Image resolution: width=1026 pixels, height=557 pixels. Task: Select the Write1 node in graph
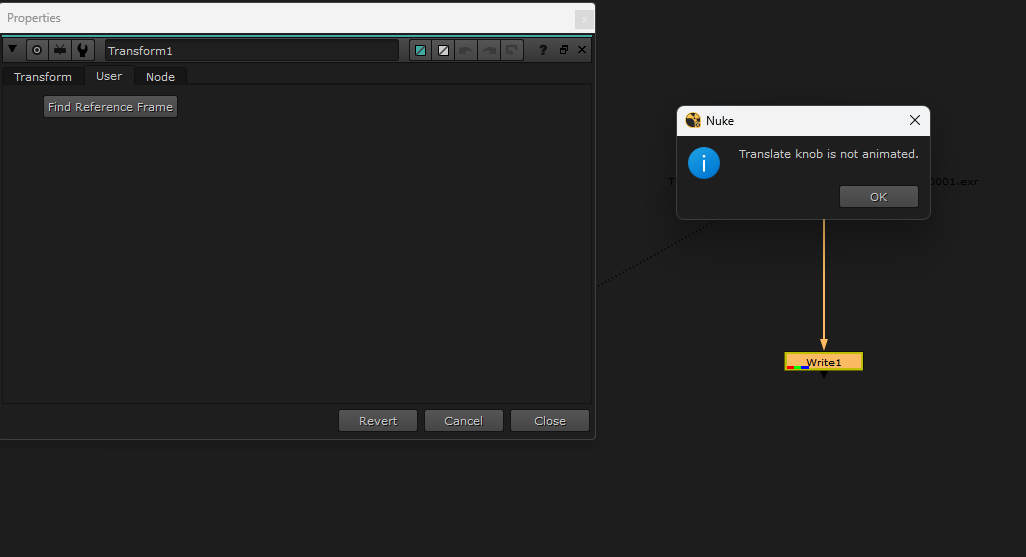coord(823,362)
